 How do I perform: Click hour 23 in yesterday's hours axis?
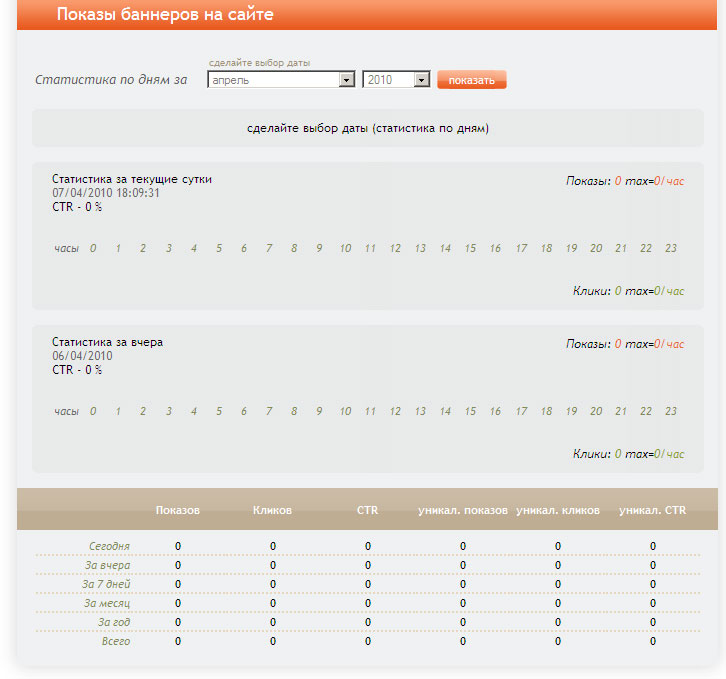coord(671,411)
